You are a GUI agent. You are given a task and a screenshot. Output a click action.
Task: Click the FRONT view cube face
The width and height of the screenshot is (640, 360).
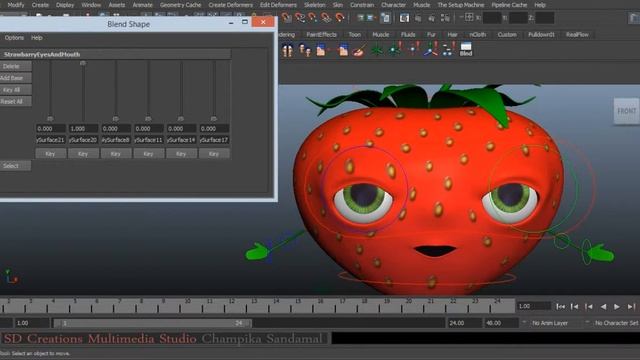coord(627,111)
